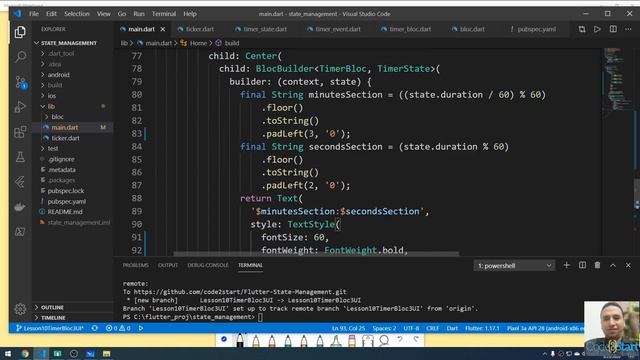Open the lasso select tool in annotation toolbar
The image size is (640, 360).
(x=384, y=340)
